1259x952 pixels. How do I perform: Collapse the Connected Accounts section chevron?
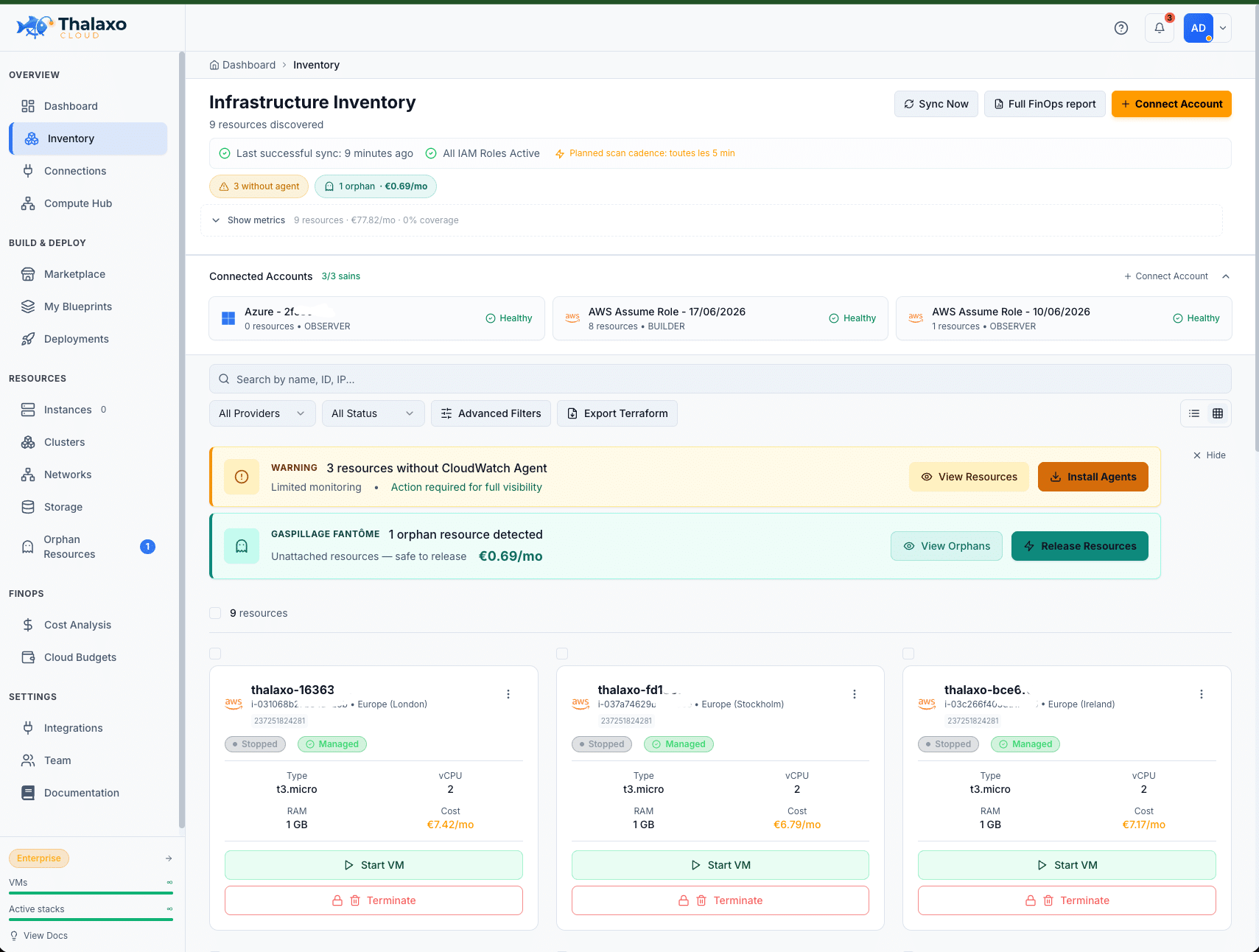tap(1226, 276)
